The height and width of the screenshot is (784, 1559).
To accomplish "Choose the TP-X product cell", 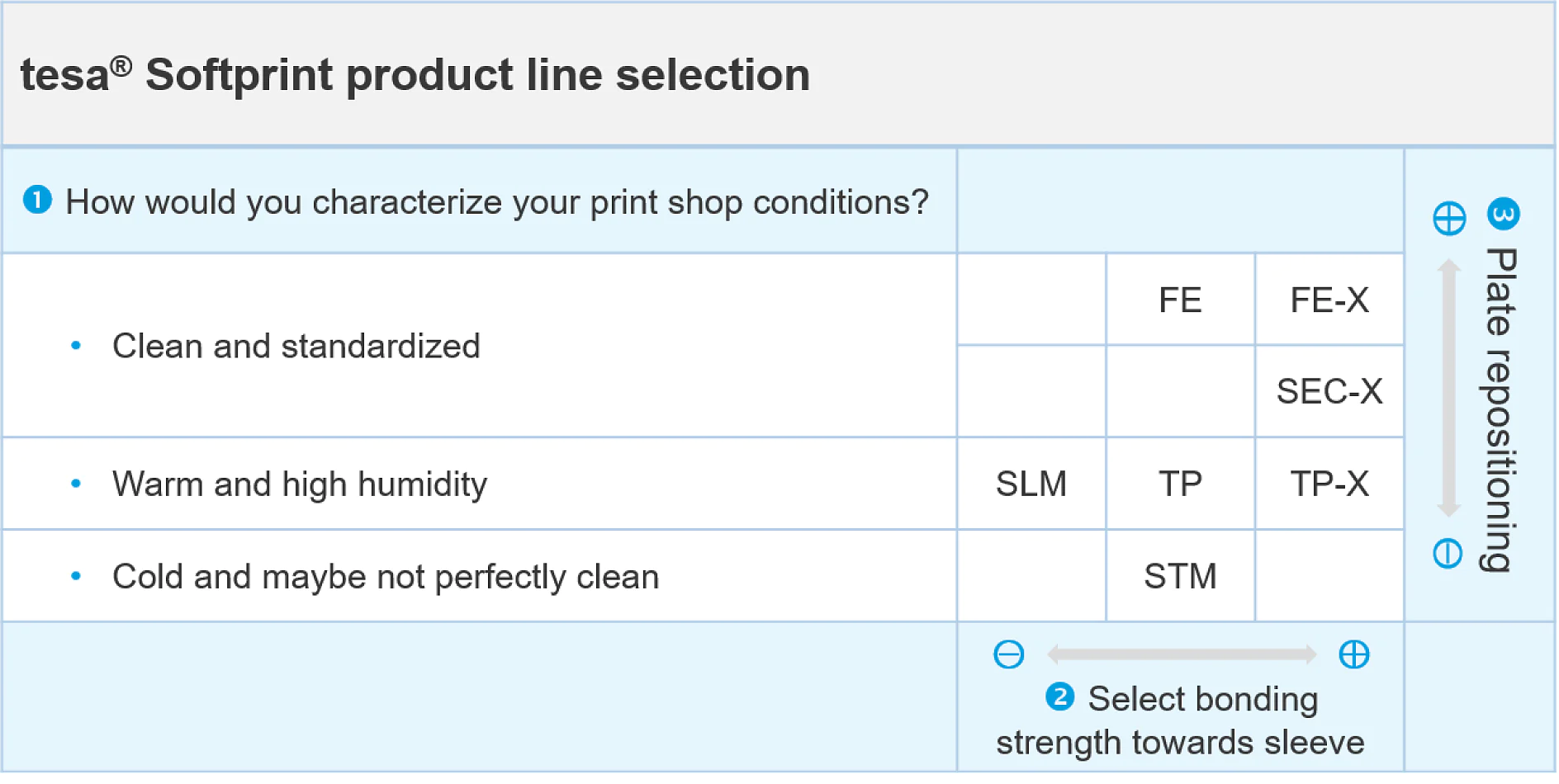I will (1329, 484).
